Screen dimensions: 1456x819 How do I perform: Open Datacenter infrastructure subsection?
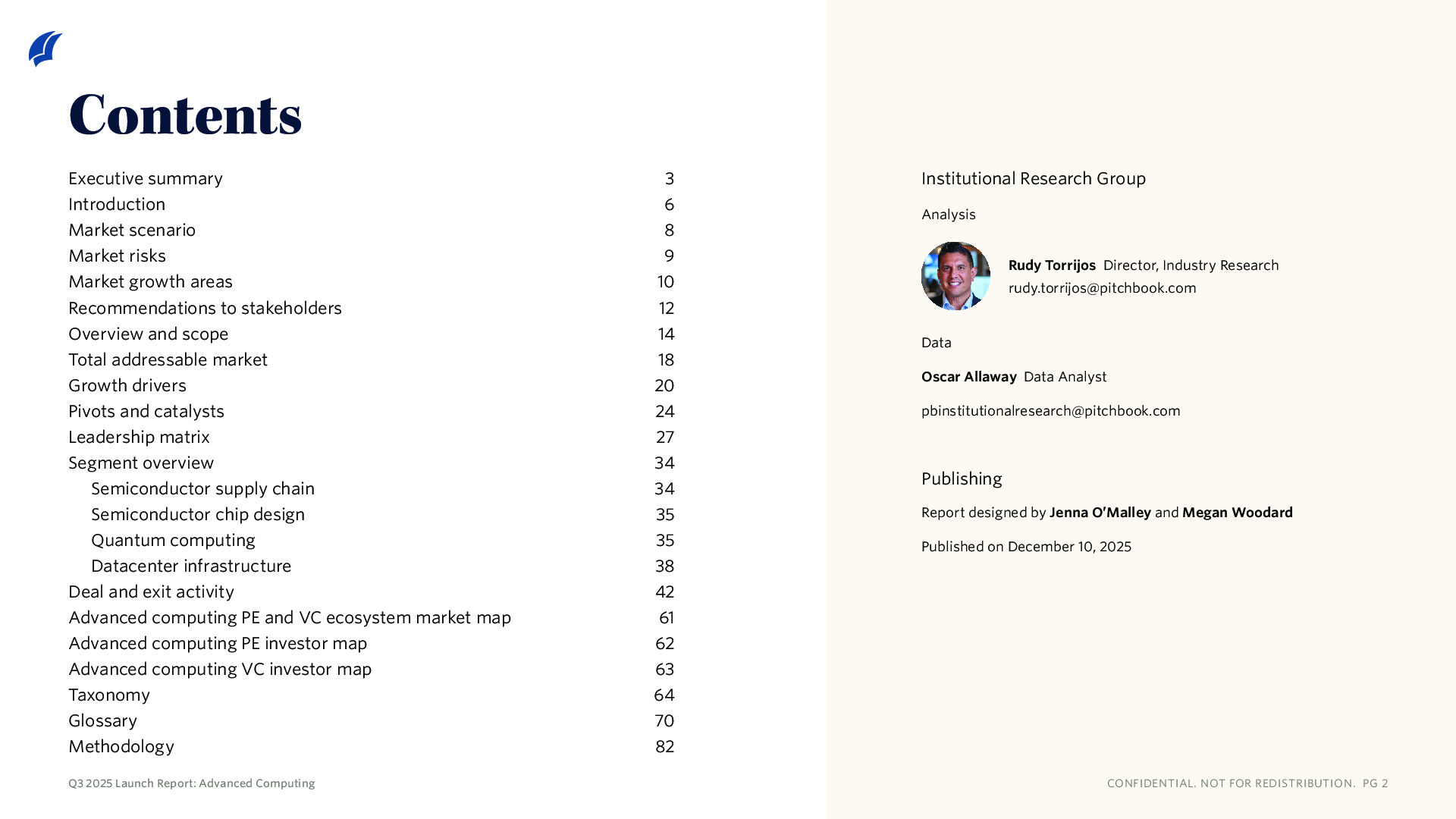coord(191,566)
